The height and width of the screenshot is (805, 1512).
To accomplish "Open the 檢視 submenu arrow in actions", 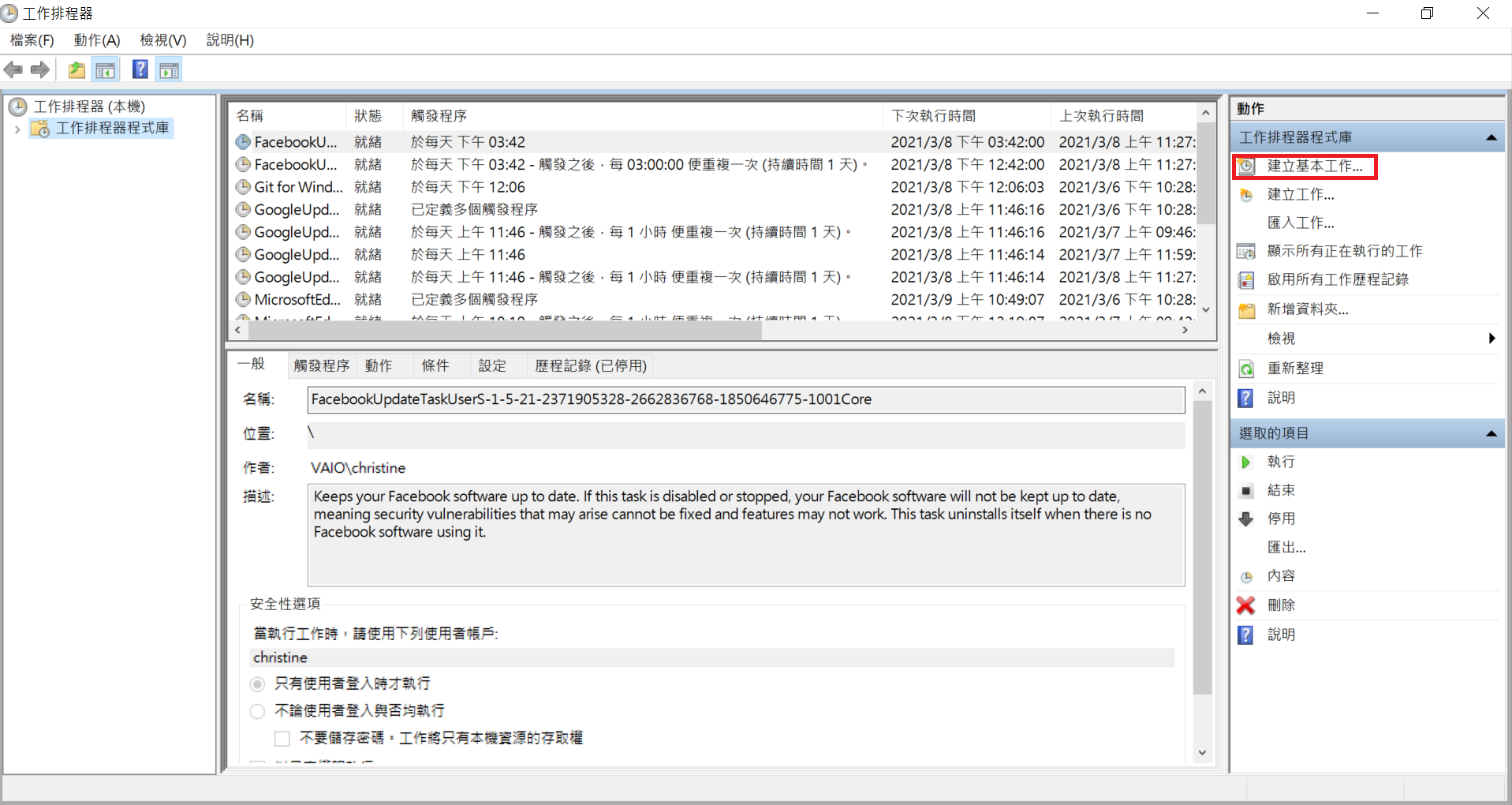I will click(1491, 339).
